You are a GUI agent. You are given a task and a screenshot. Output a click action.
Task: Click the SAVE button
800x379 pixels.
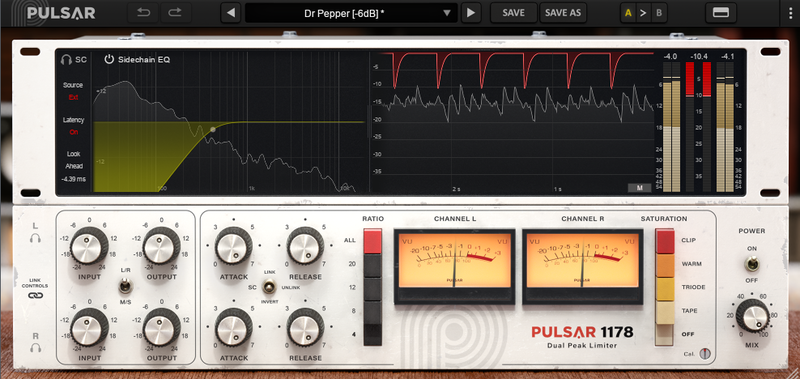point(513,13)
